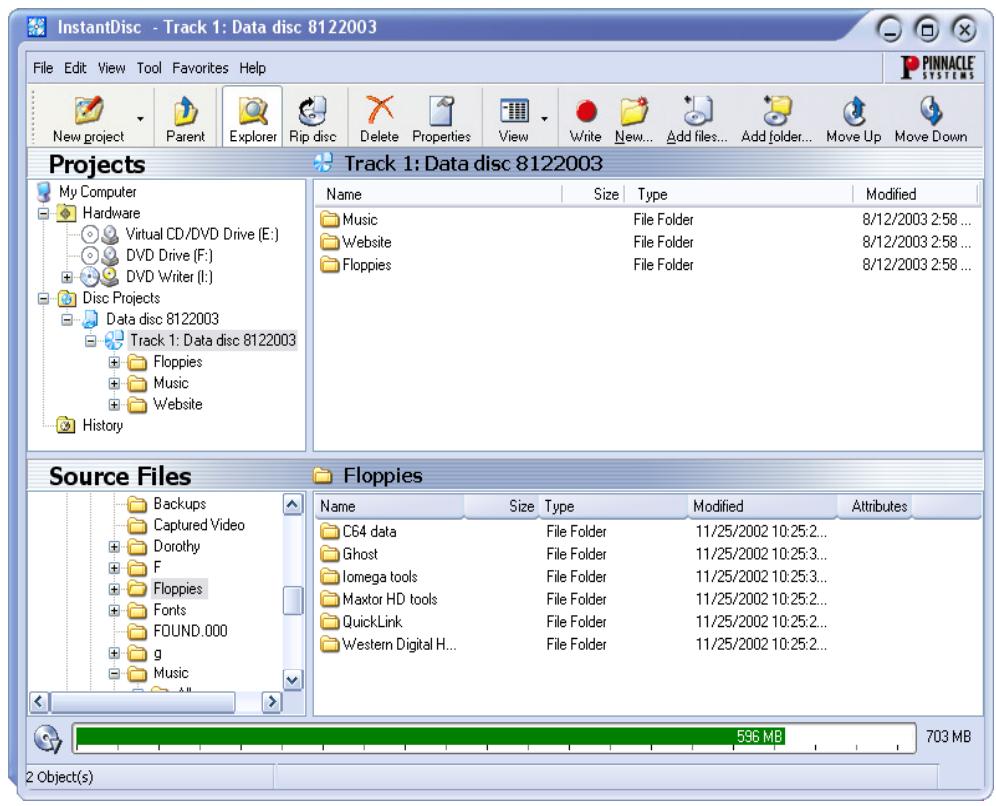Open the File menu
This screenshot has height=806, width=996.
[43, 68]
